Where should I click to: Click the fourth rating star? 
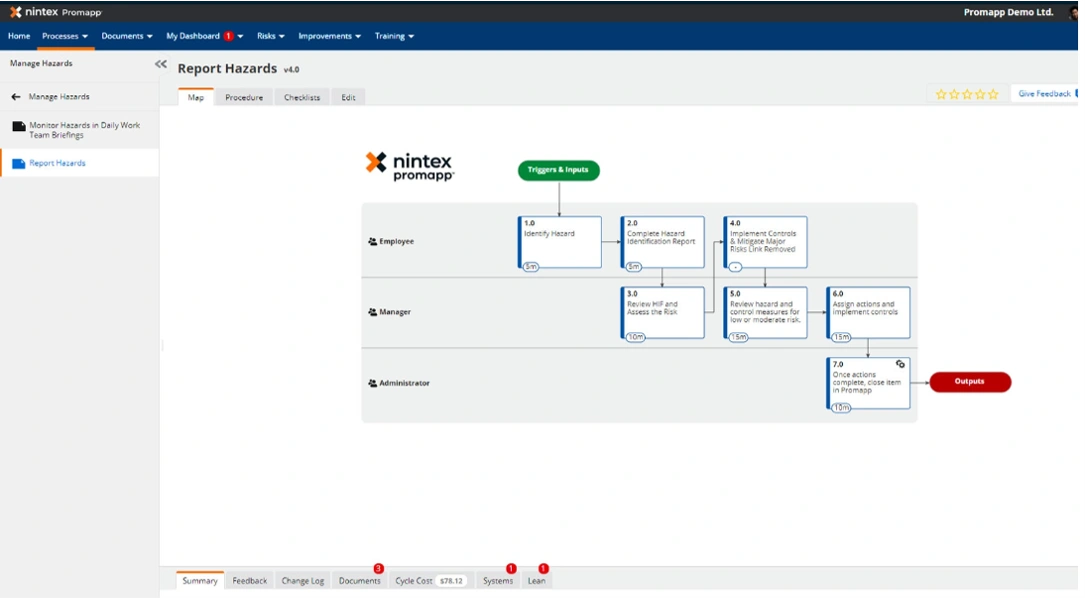point(980,94)
